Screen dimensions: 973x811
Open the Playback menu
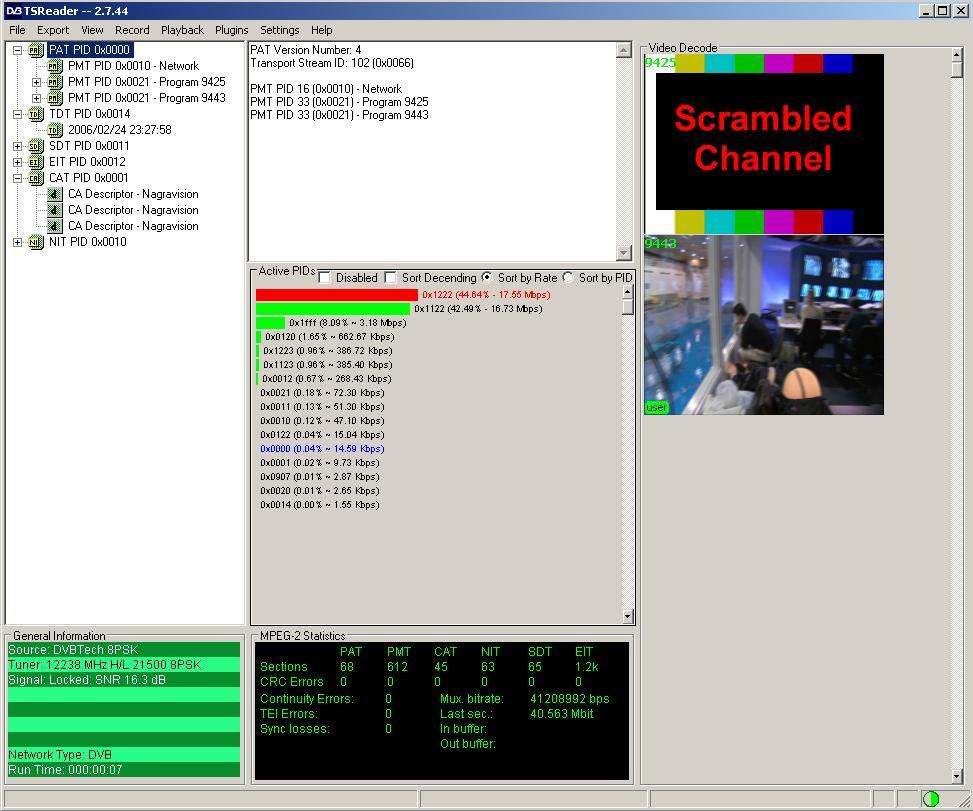click(x=182, y=30)
